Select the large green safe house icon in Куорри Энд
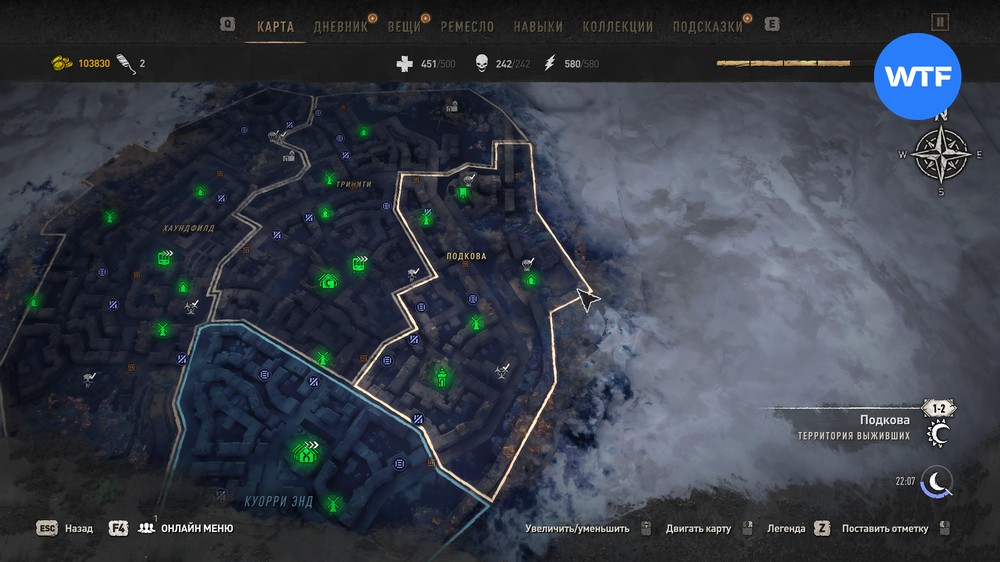This screenshot has height=562, width=1000. [x=306, y=451]
